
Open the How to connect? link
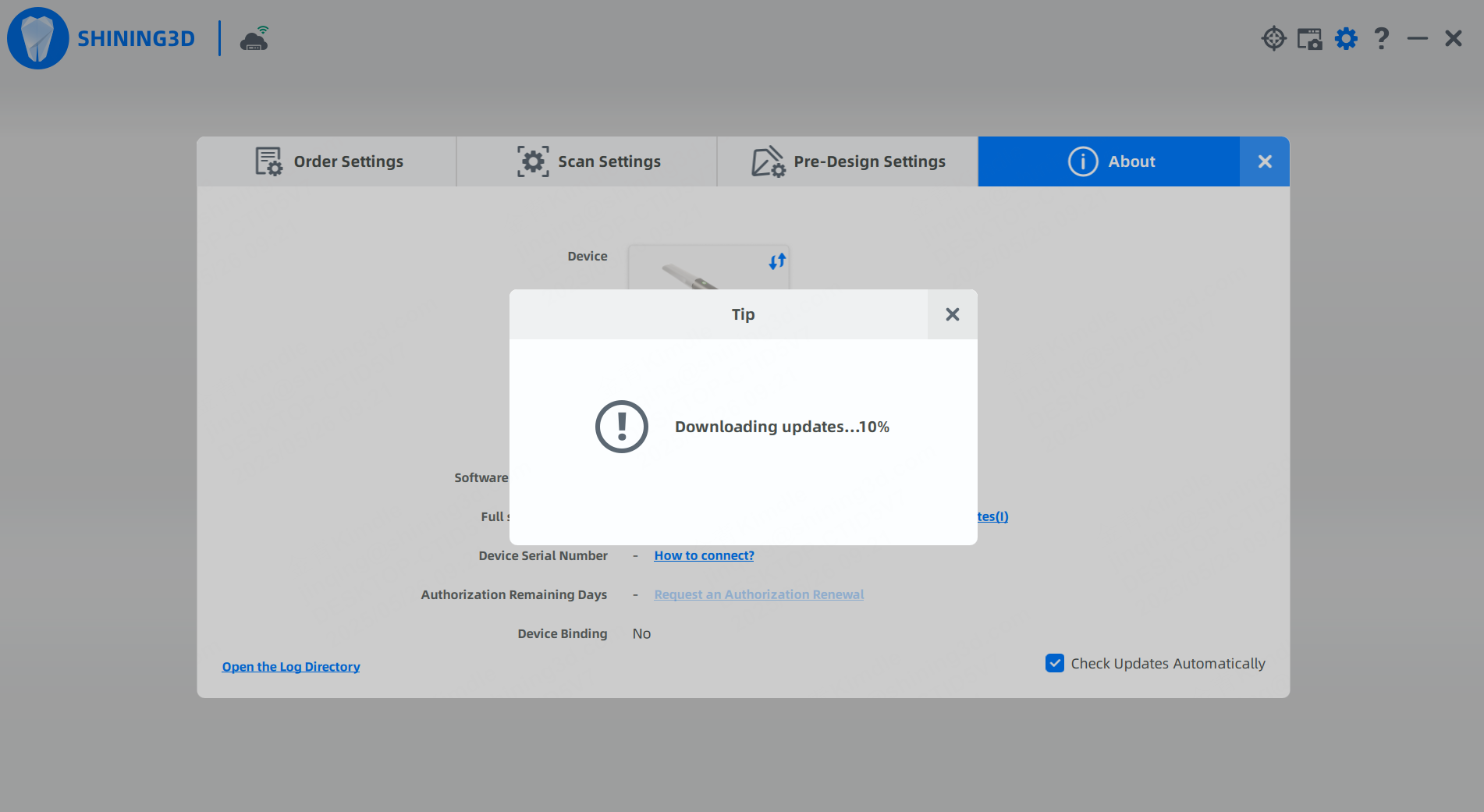(704, 555)
